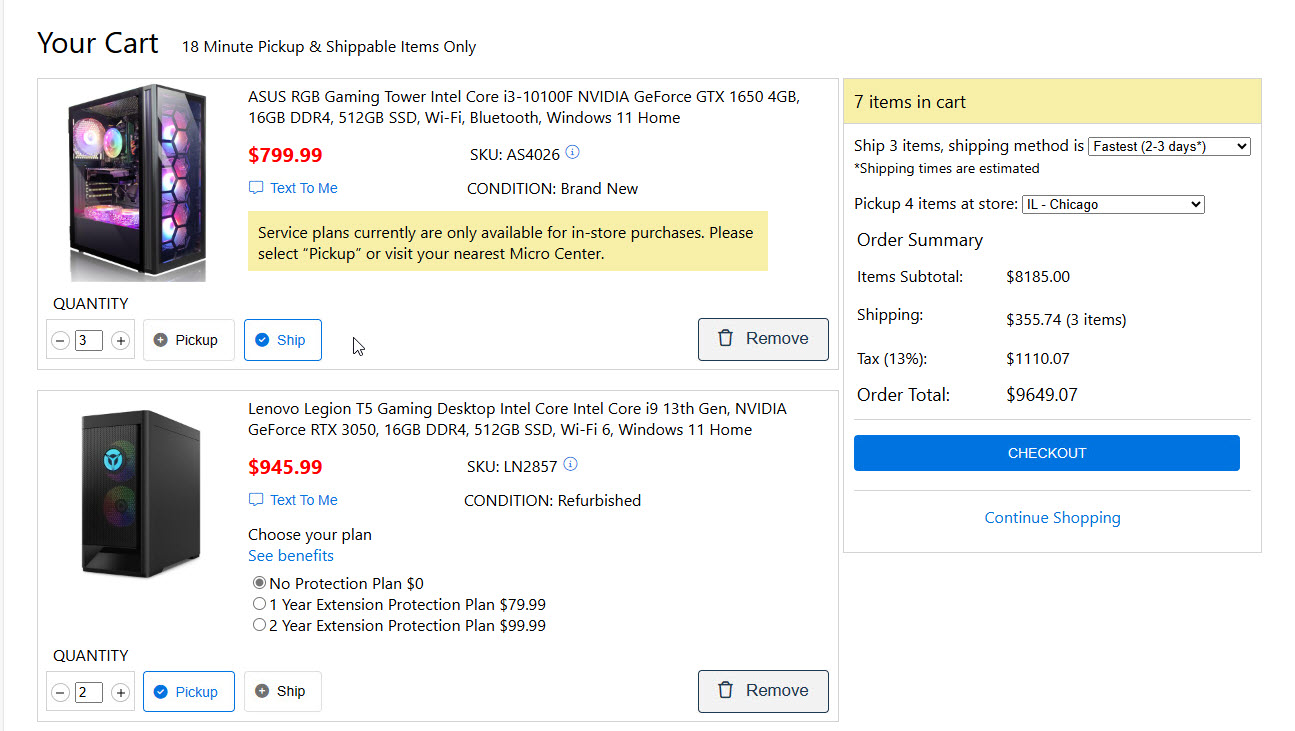Choose 2 Year Extension Protection Plan

tap(260, 625)
